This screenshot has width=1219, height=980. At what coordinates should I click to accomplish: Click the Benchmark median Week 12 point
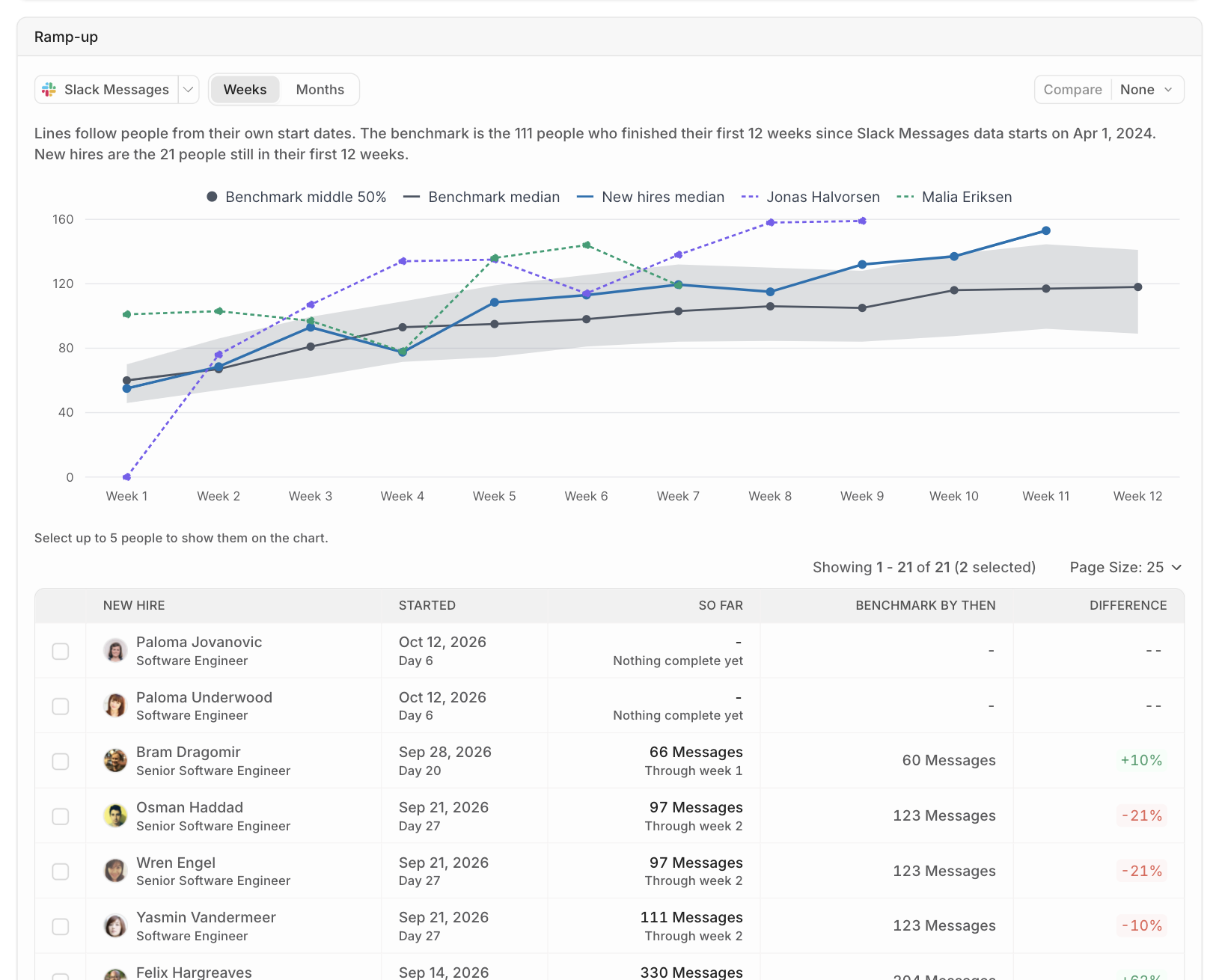pos(1137,287)
